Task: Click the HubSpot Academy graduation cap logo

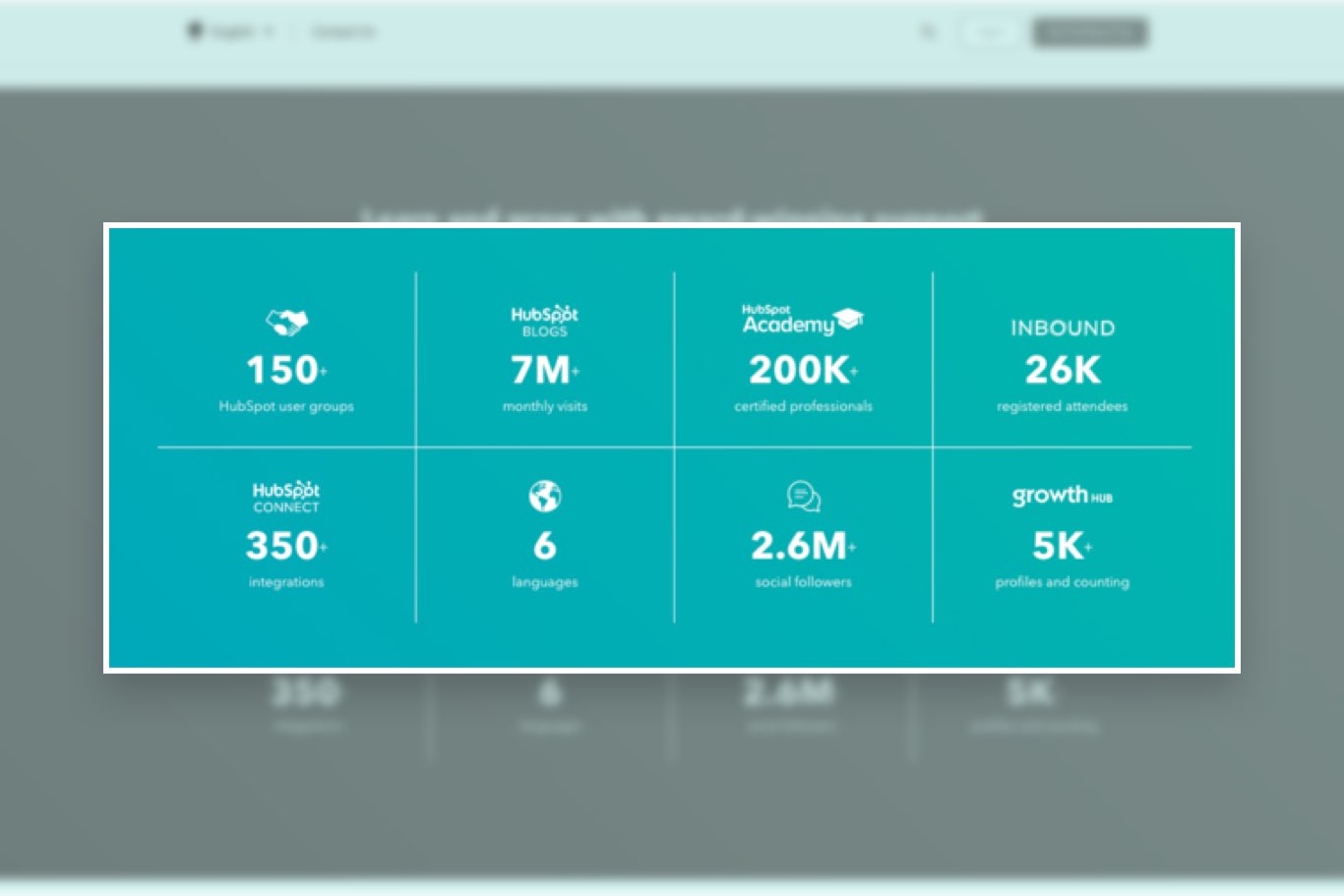Action: click(x=802, y=318)
